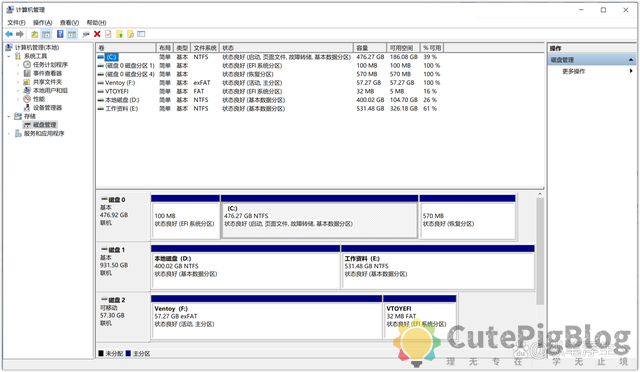Viewport: 640px width, 372px height.
Task: Click the window title bar app icon
Action: [10, 9]
